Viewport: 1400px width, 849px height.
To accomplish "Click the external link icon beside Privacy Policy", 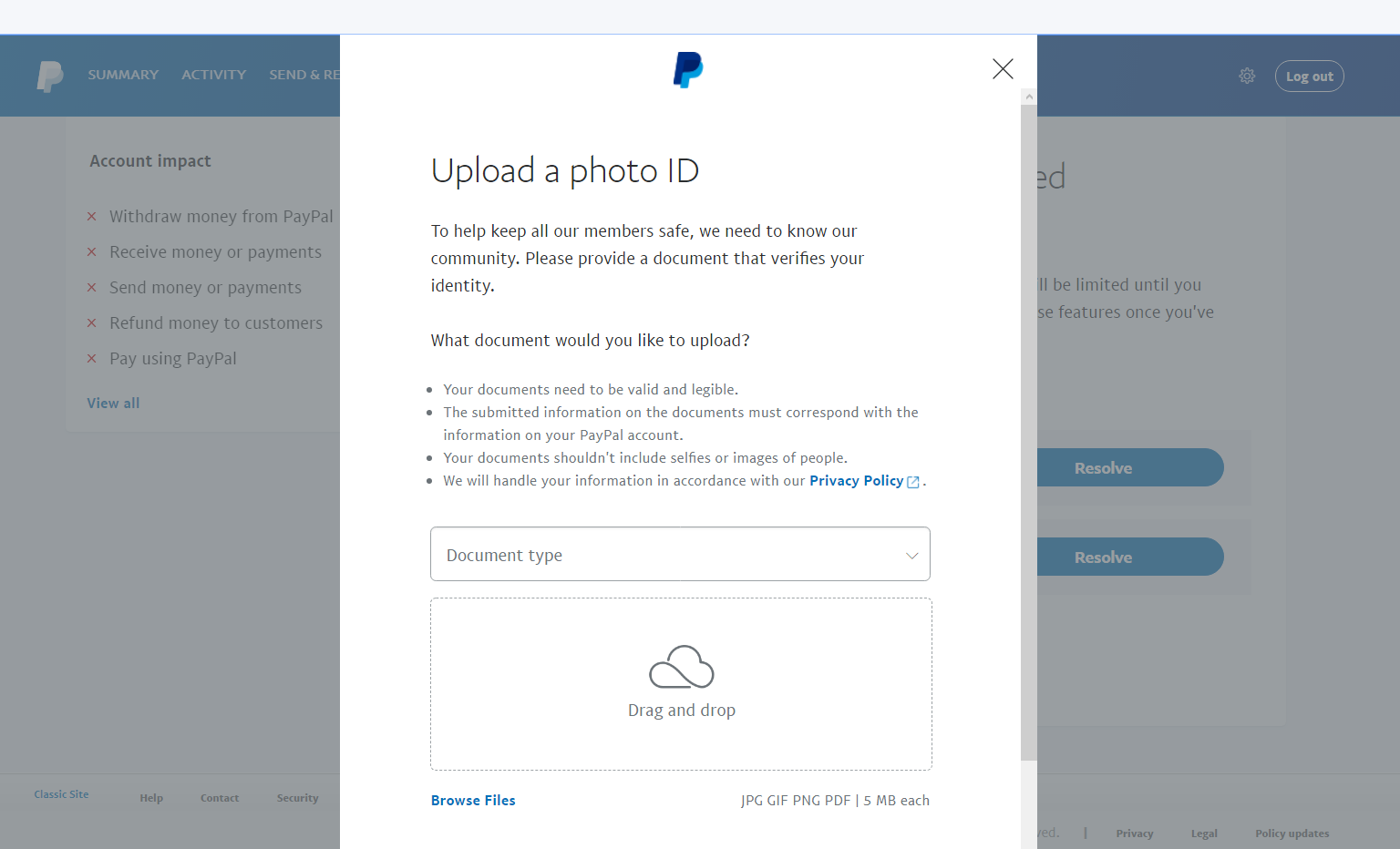I will pos(913,482).
